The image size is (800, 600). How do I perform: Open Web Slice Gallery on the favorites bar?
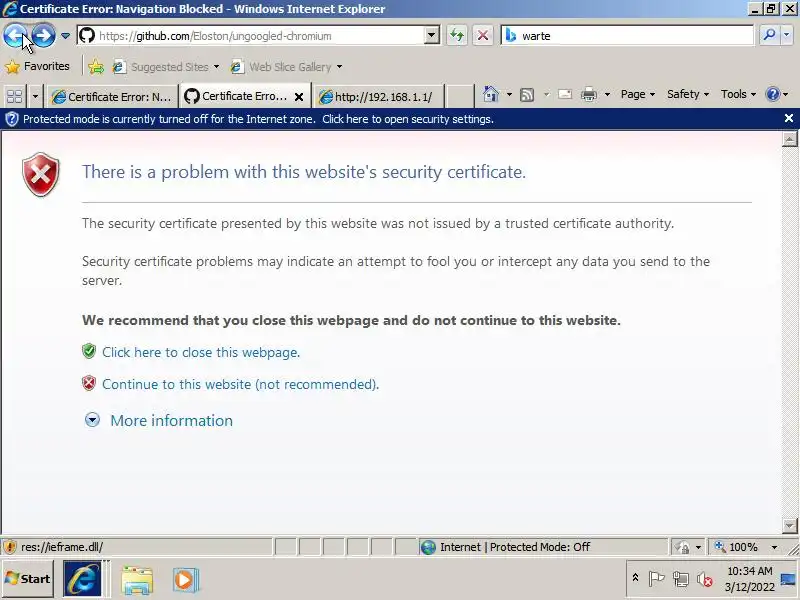pyautogui.click(x=286, y=66)
